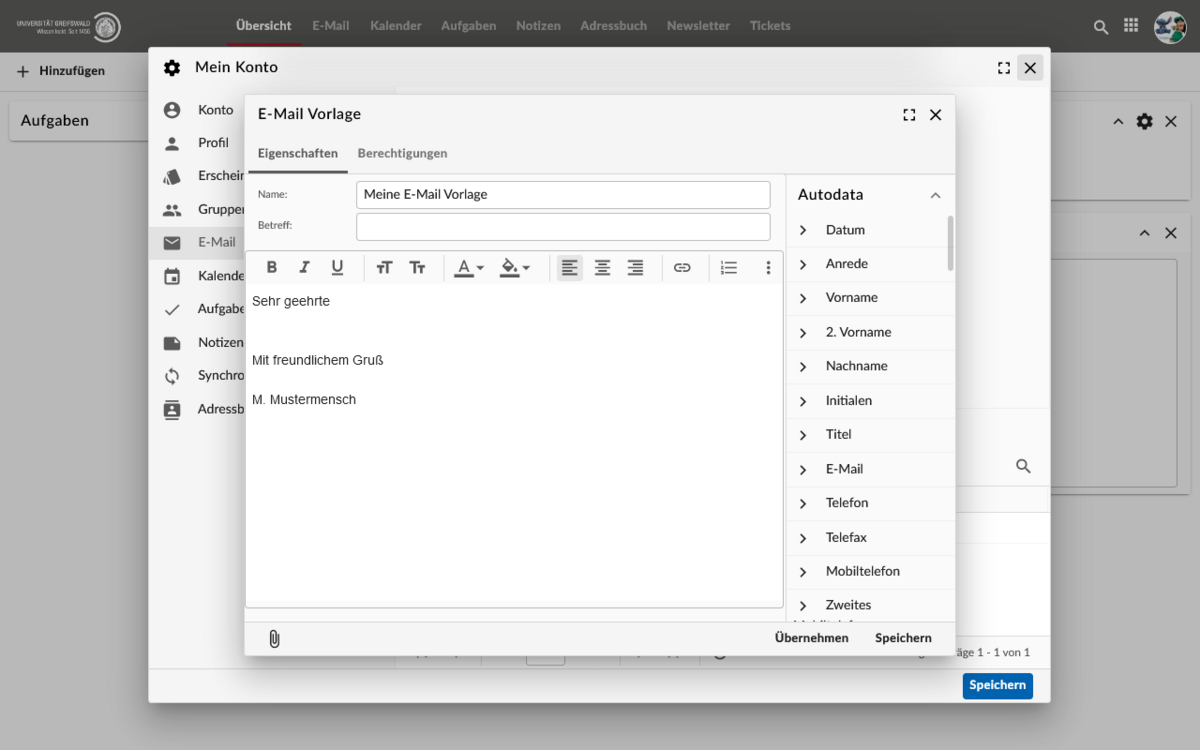
Task: Click the Übernehmen button
Action: (811, 638)
